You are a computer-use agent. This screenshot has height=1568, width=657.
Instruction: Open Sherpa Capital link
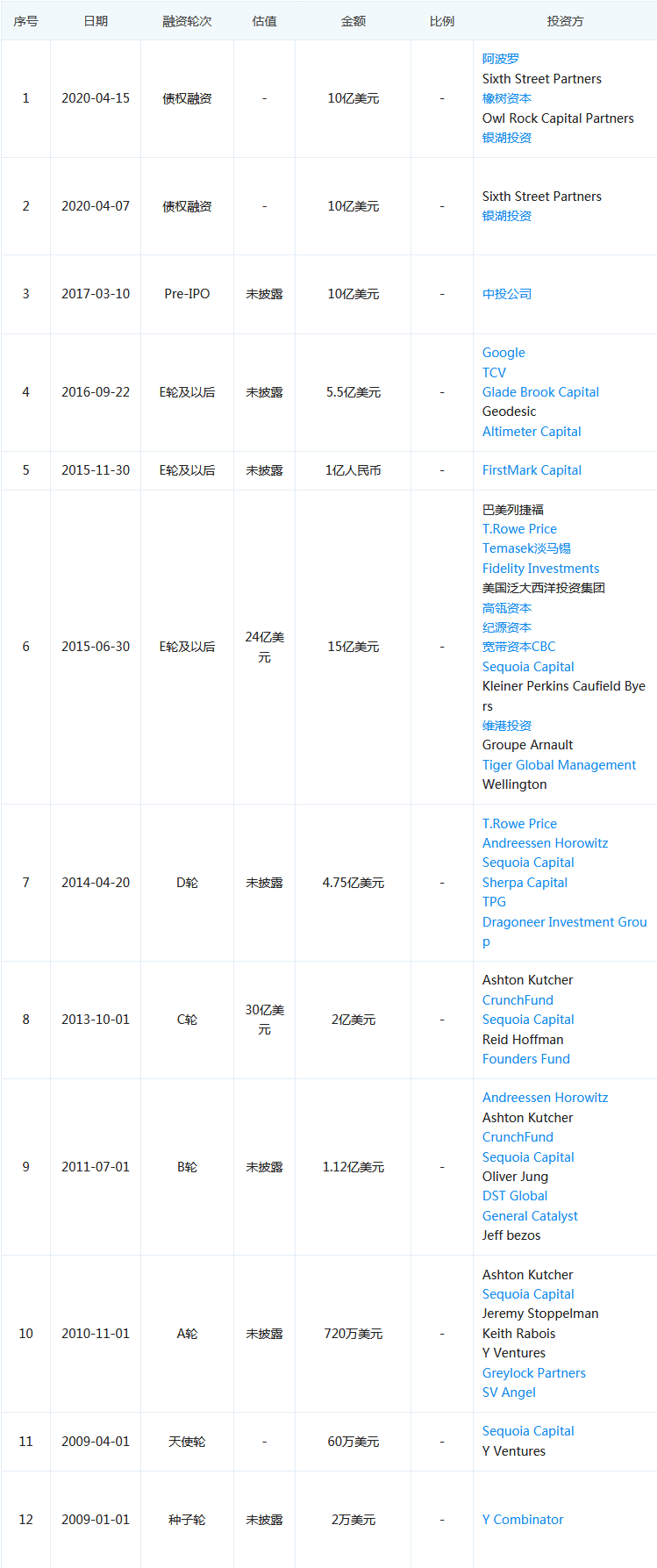pos(525,883)
